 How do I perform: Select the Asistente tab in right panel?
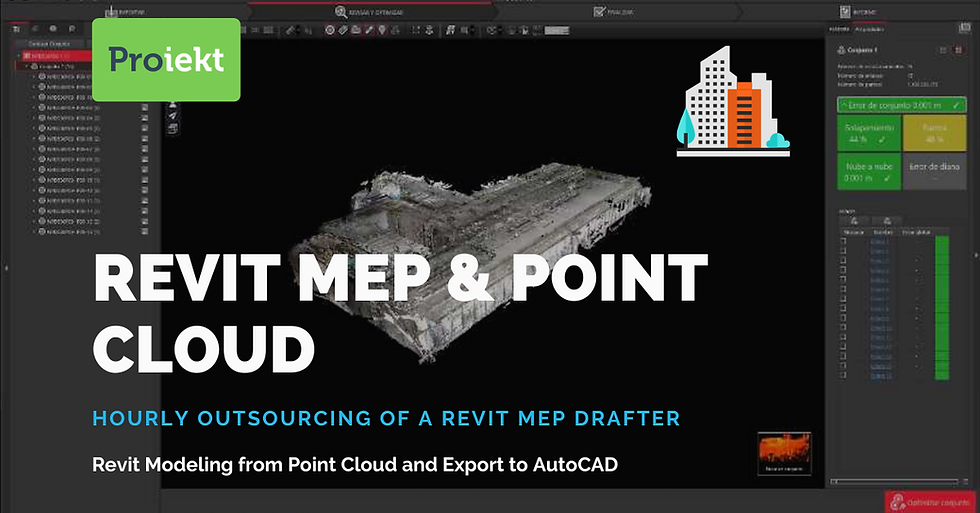coord(839,29)
